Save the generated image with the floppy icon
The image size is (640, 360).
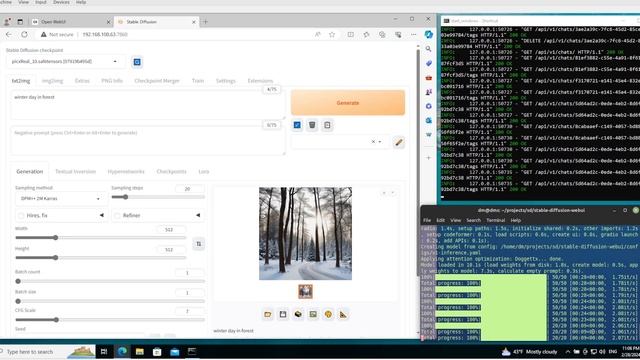tap(283, 314)
